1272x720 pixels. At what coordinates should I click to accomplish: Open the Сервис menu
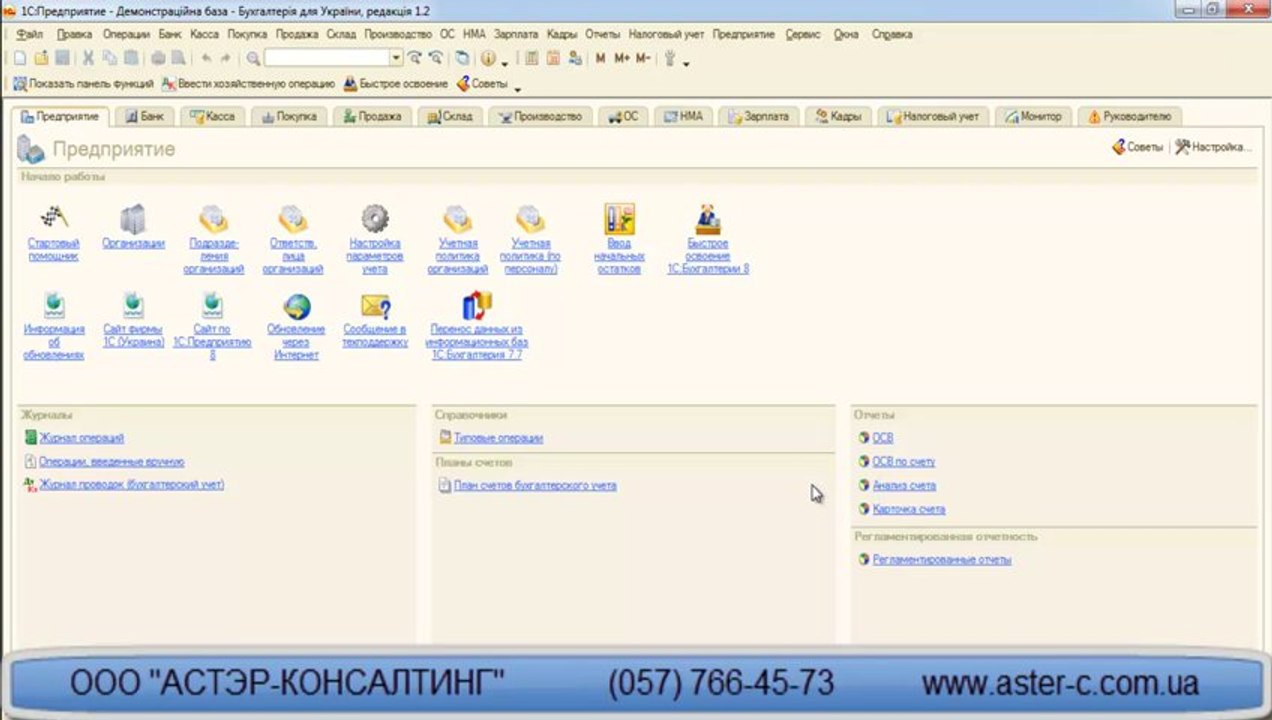pyautogui.click(x=803, y=34)
